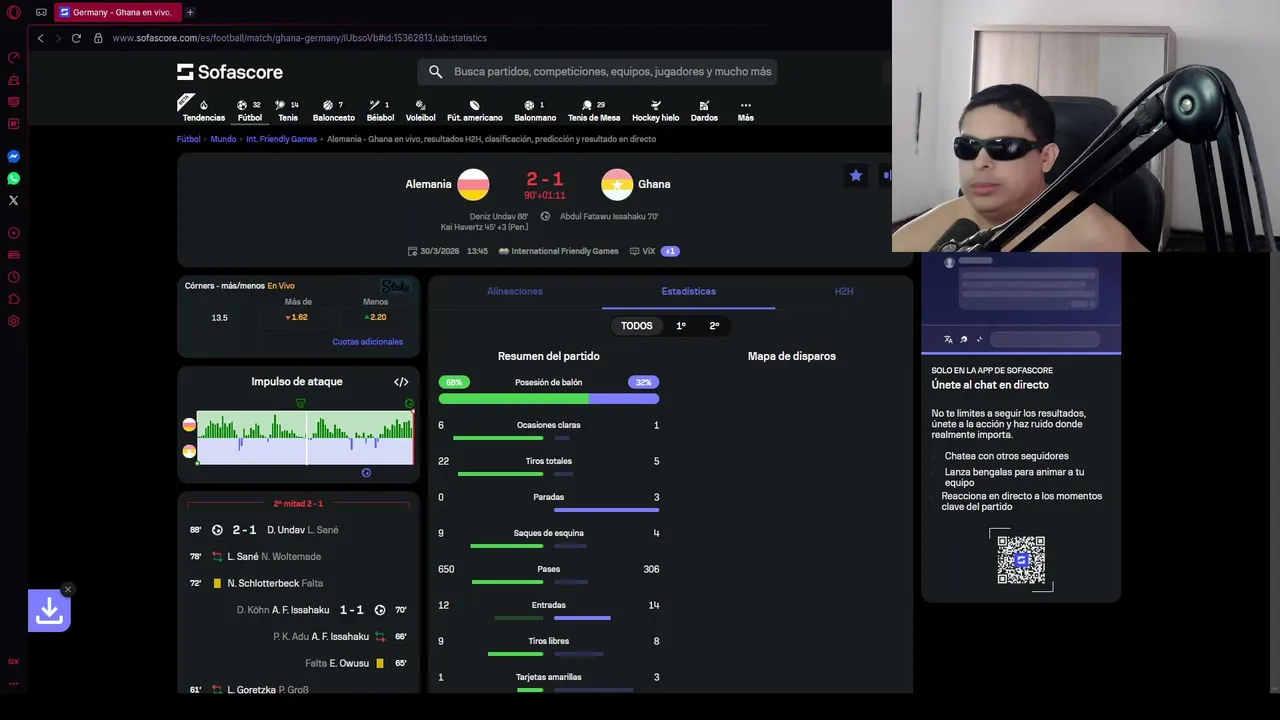The height and width of the screenshot is (720, 1280).
Task: Open the Opera menu logo
Action: pyautogui.click(x=14, y=12)
